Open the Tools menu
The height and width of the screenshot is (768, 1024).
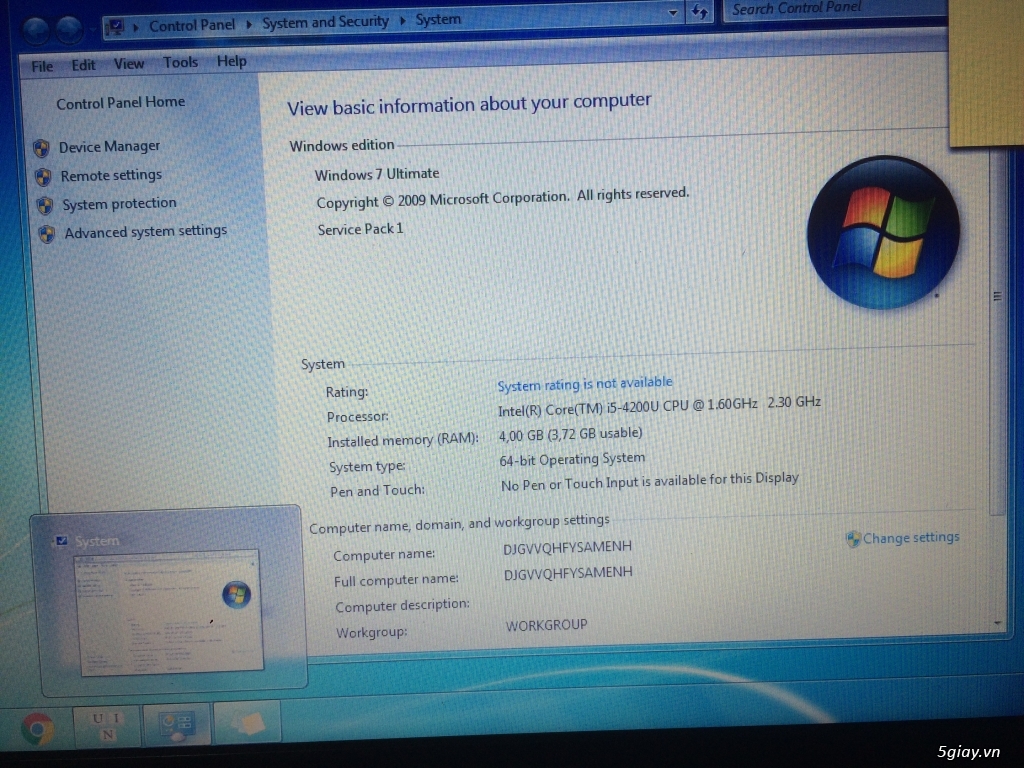pyautogui.click(x=180, y=62)
